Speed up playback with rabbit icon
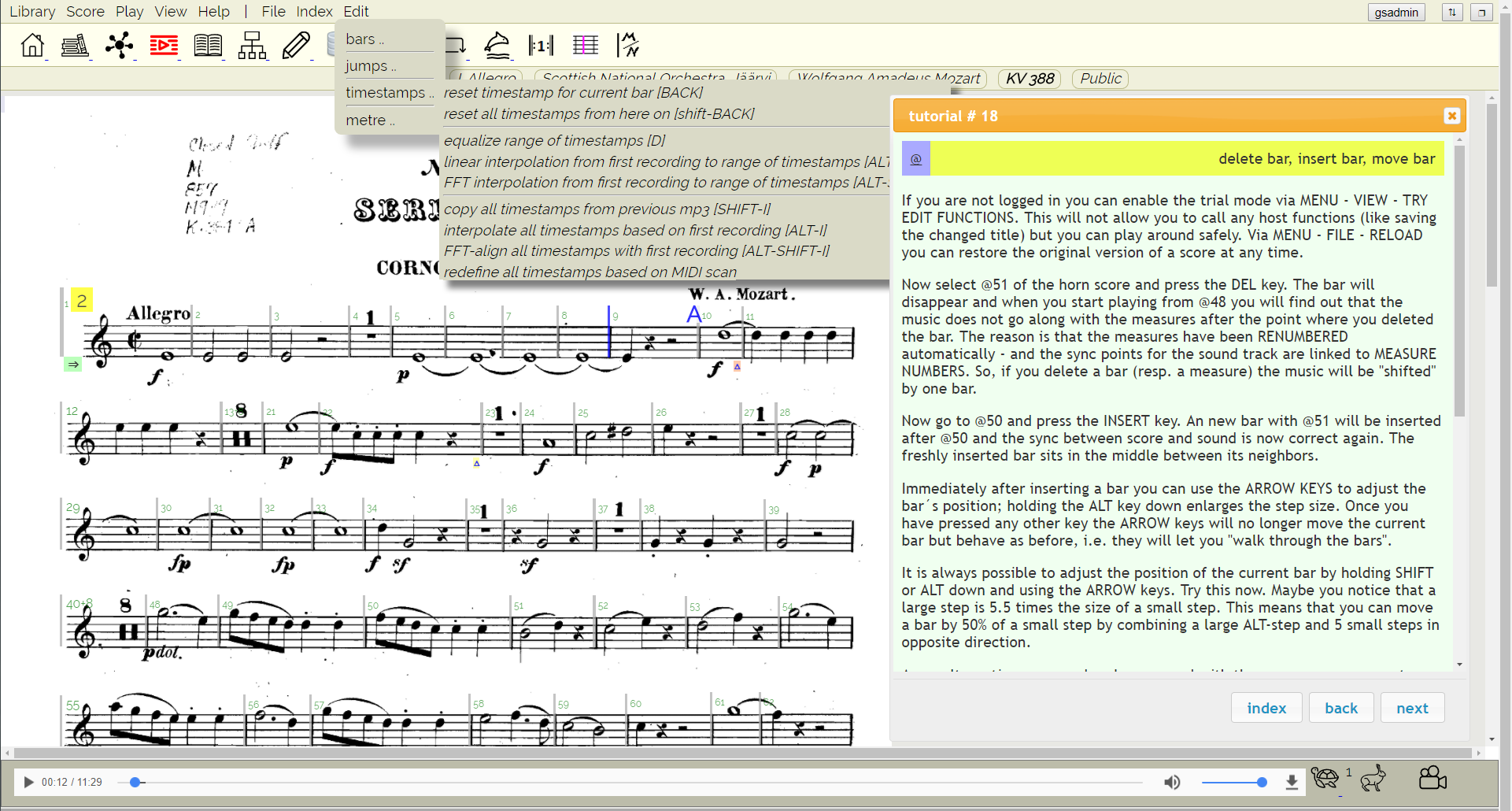 (1373, 779)
